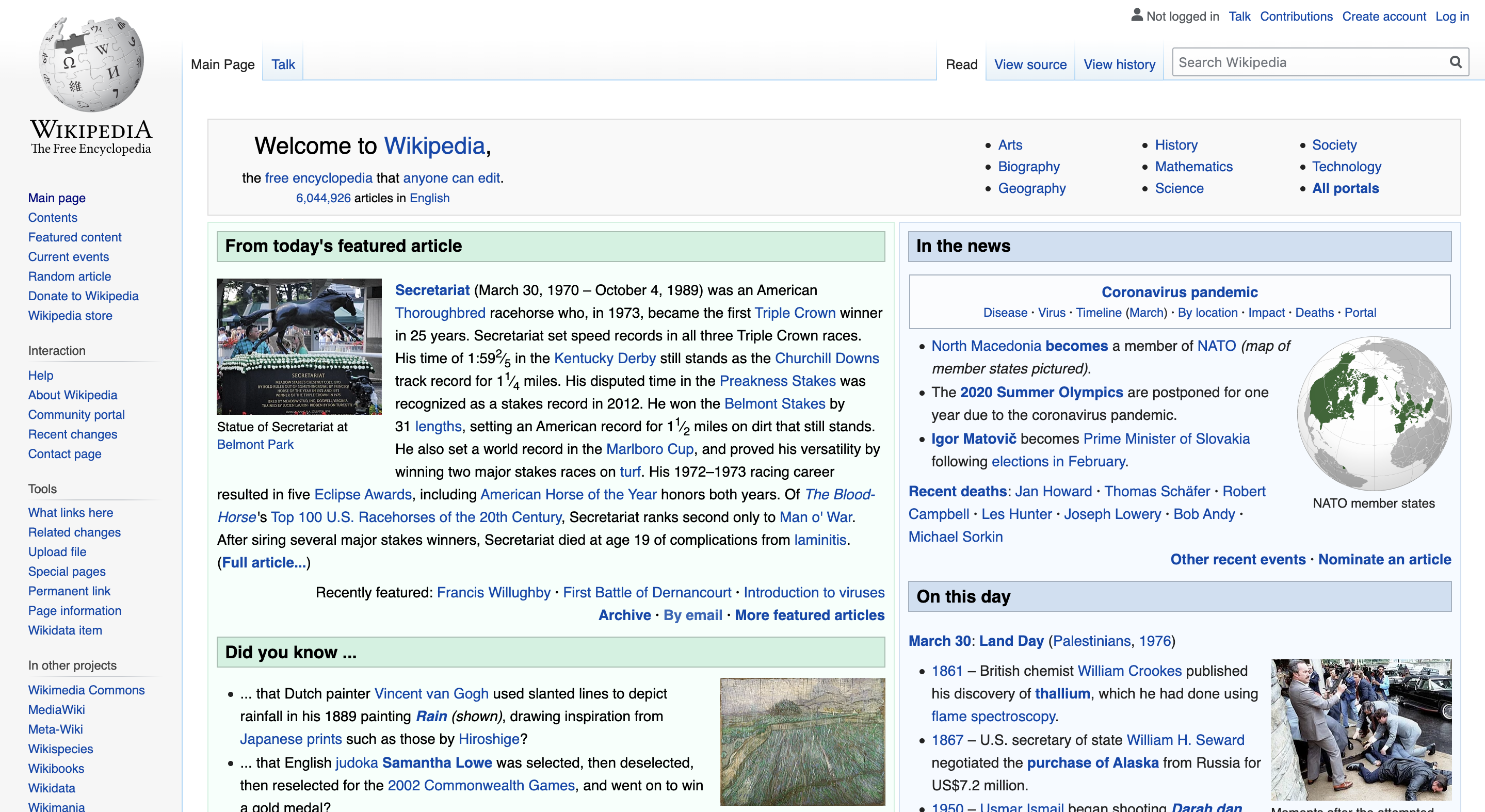Open the Mathematics portal link
1485x812 pixels.
click(x=1193, y=167)
